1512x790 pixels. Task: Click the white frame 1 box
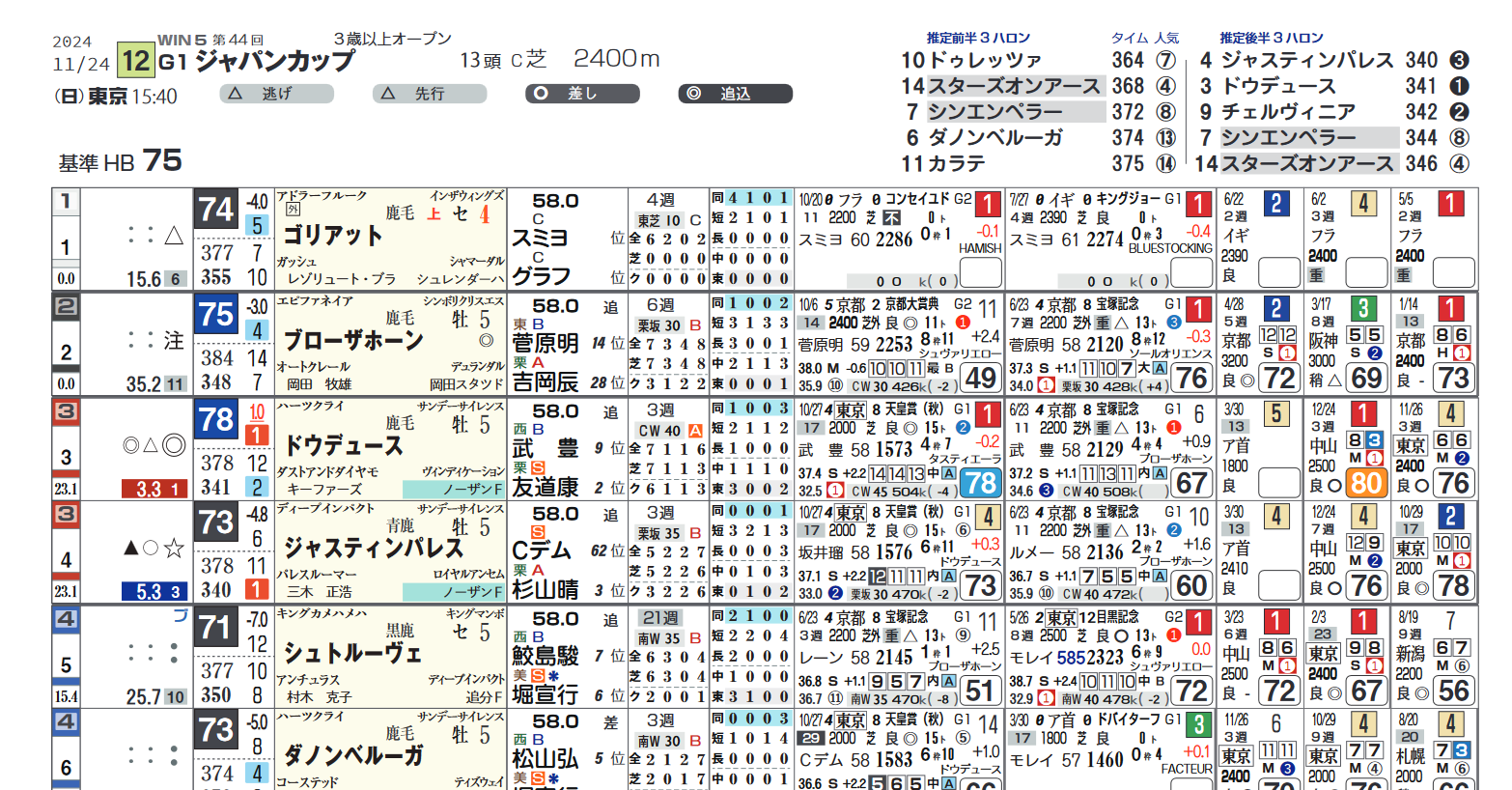66,202
